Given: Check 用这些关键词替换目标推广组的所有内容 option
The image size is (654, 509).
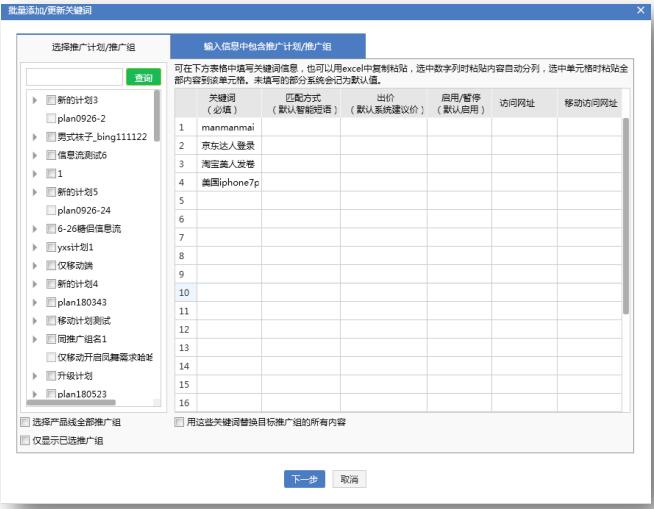Looking at the screenshot, I should pos(179,423).
